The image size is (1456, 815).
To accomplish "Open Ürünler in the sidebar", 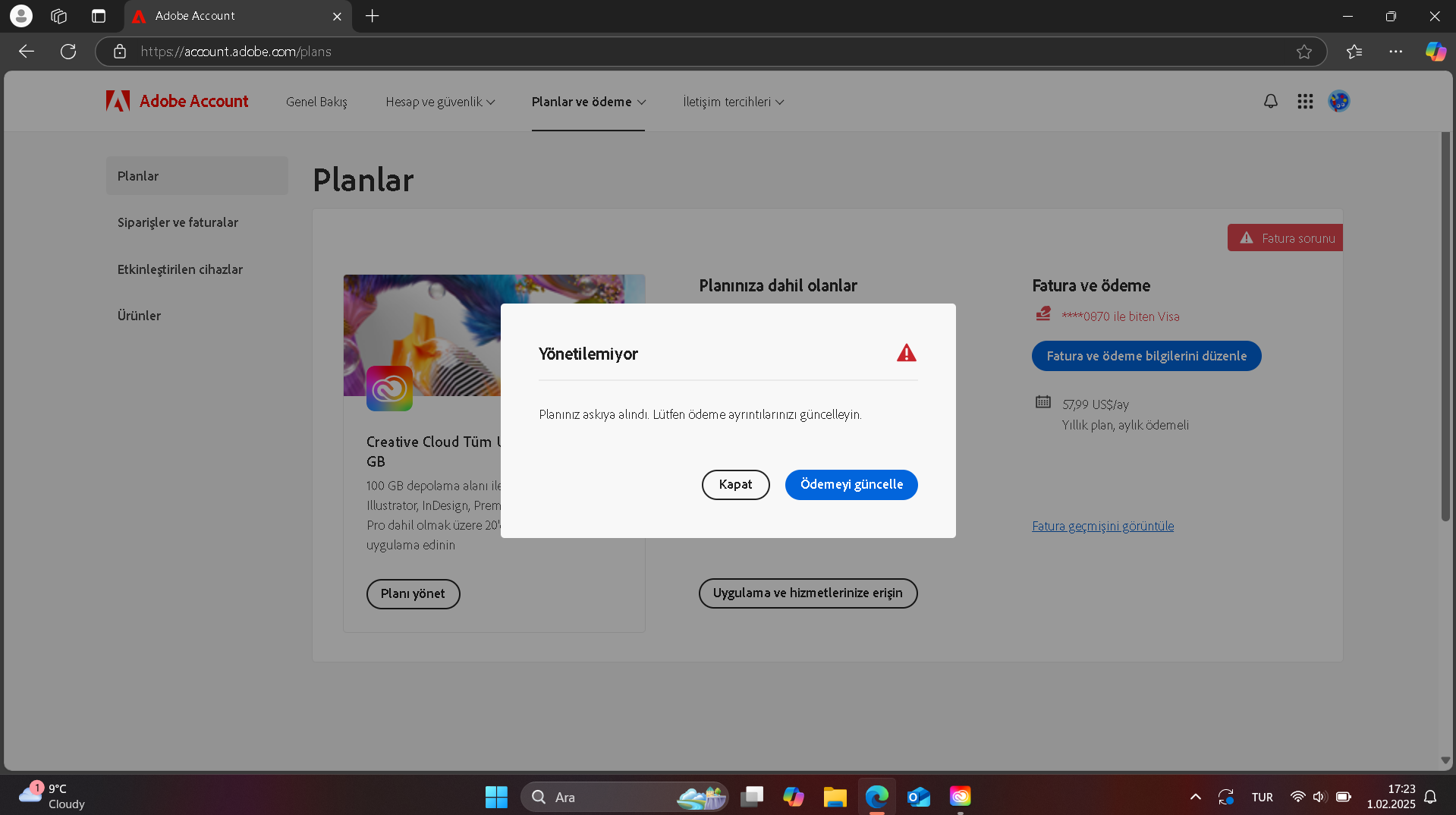I will [139, 316].
